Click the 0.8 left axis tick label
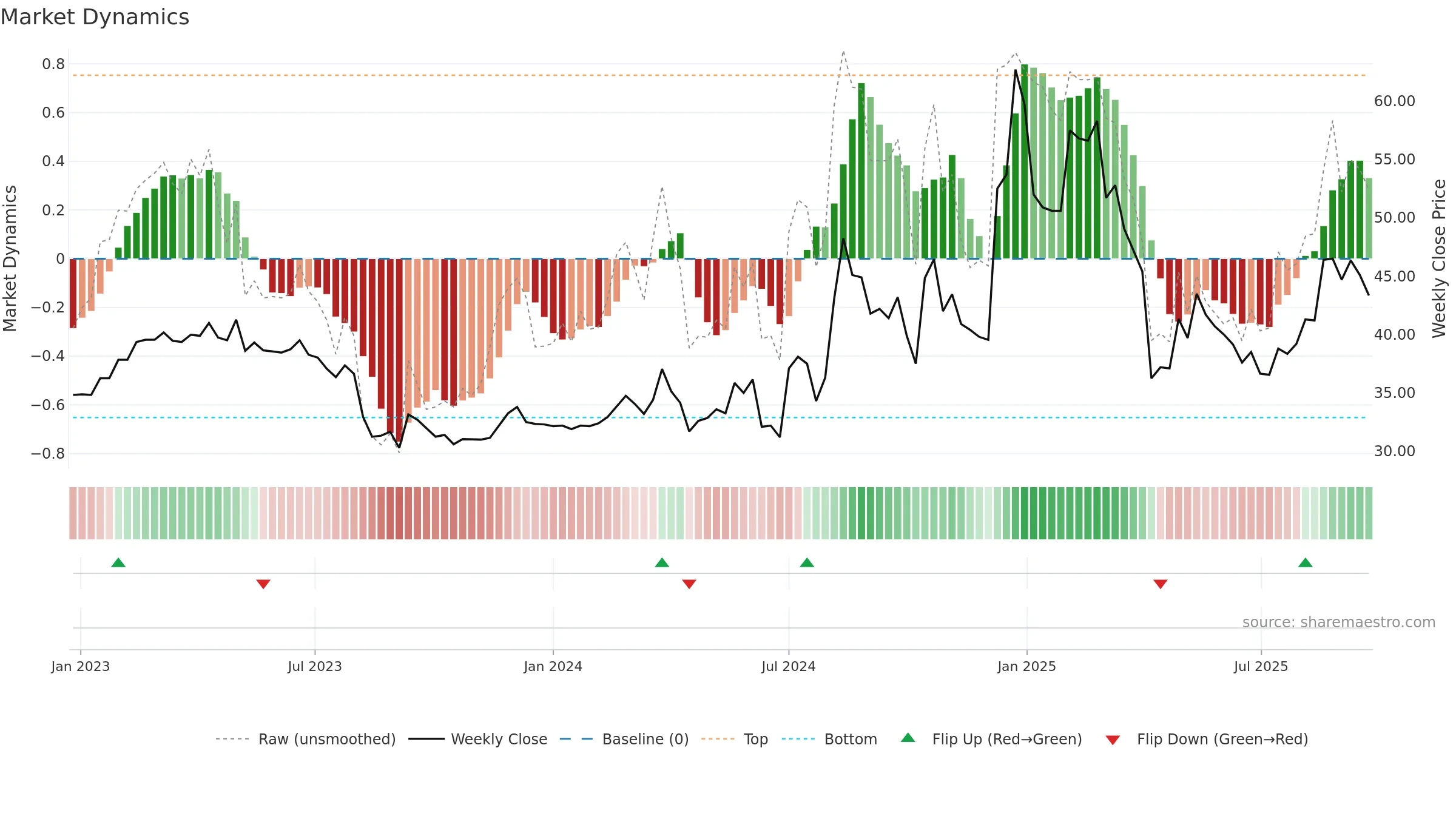The image size is (1456, 819). 53,64
